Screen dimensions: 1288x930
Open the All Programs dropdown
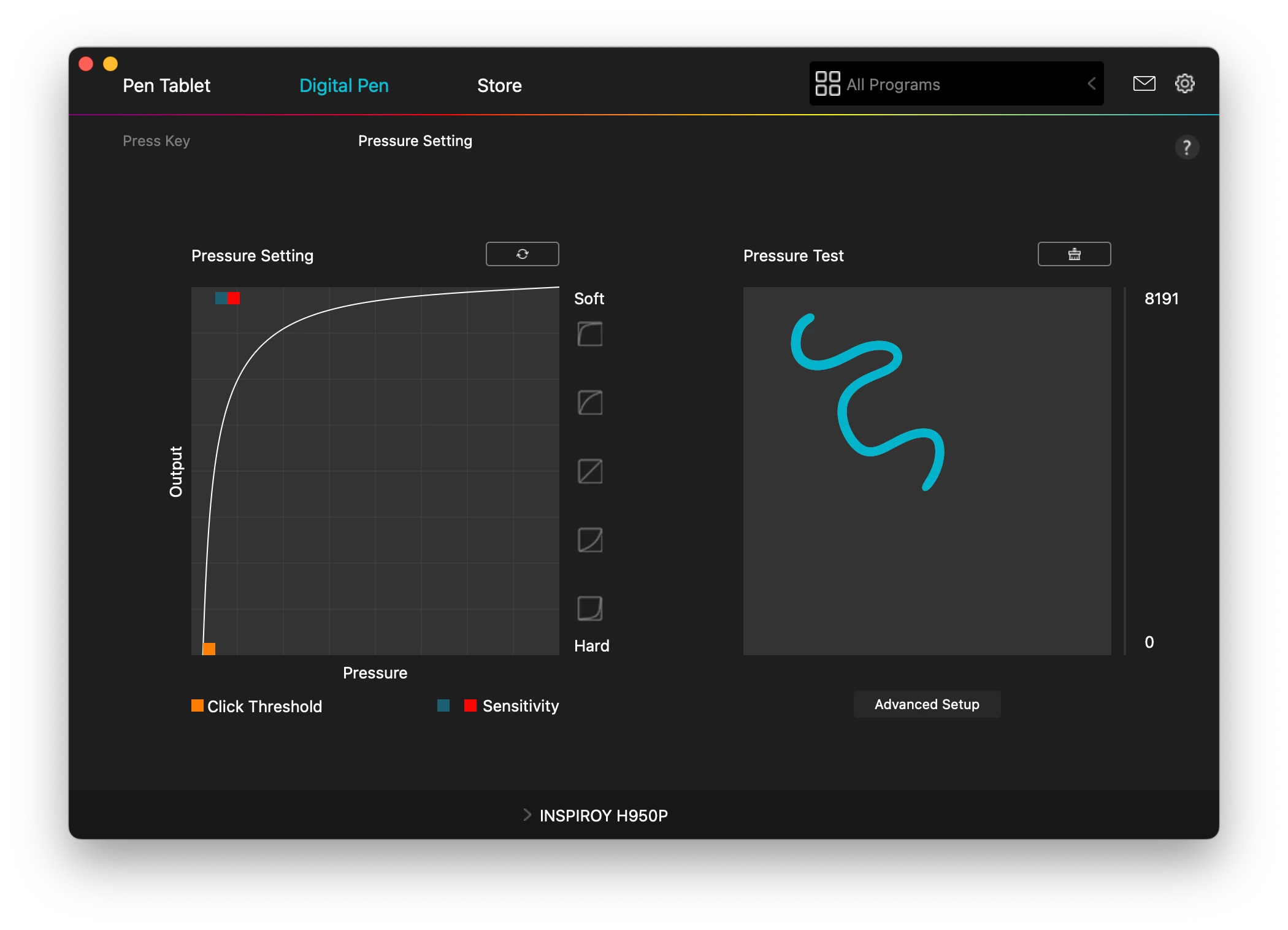point(945,84)
